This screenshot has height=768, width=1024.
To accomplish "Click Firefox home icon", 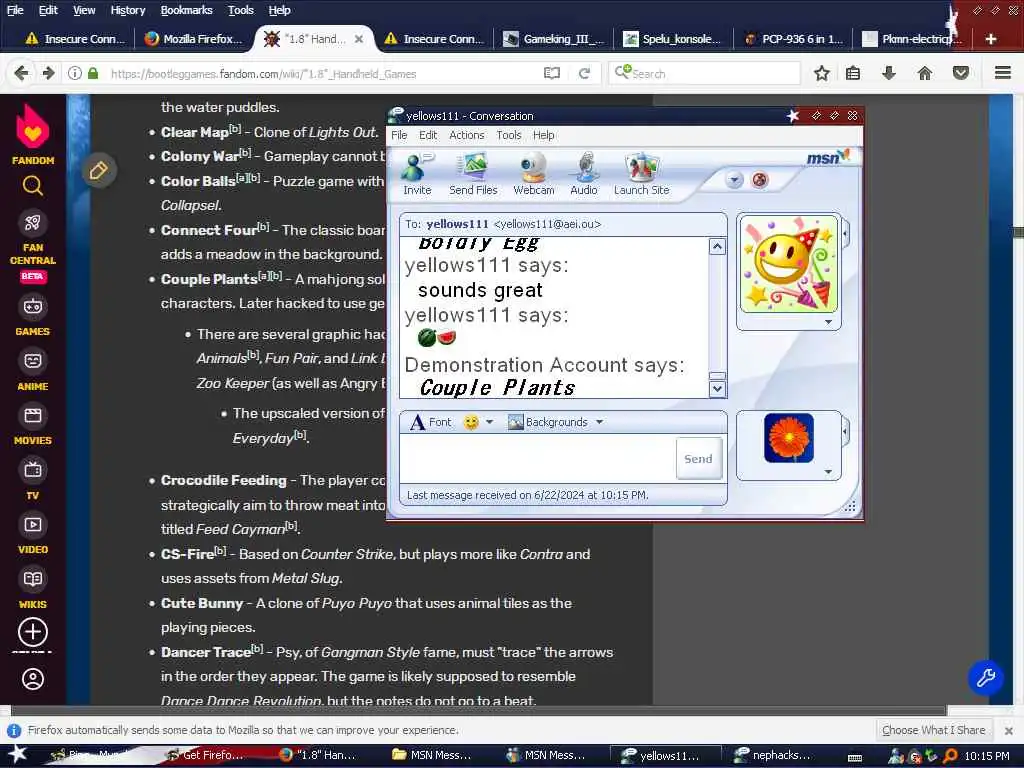I will point(925,73).
